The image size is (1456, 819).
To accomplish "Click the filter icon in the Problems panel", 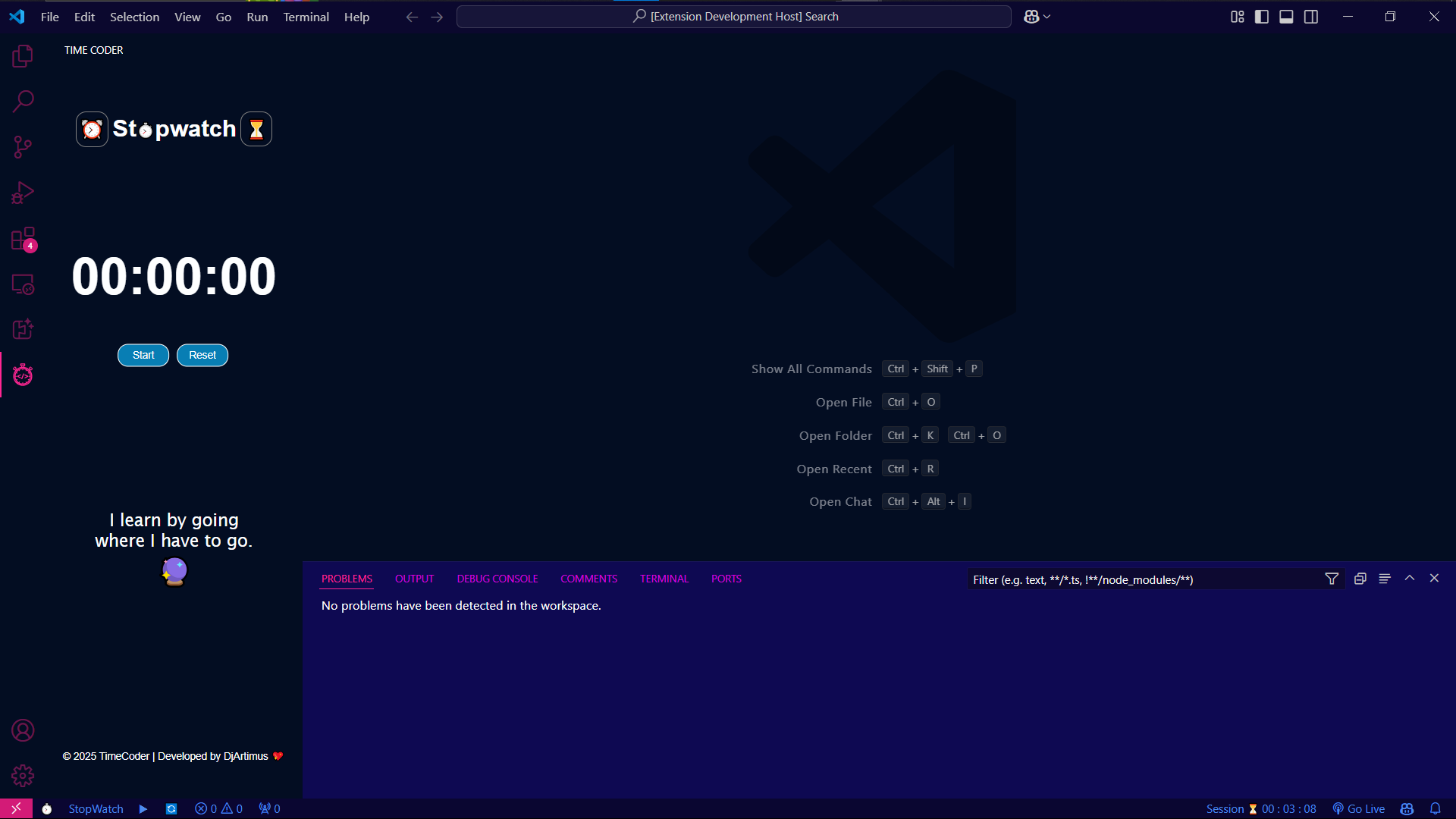I will pyautogui.click(x=1332, y=579).
